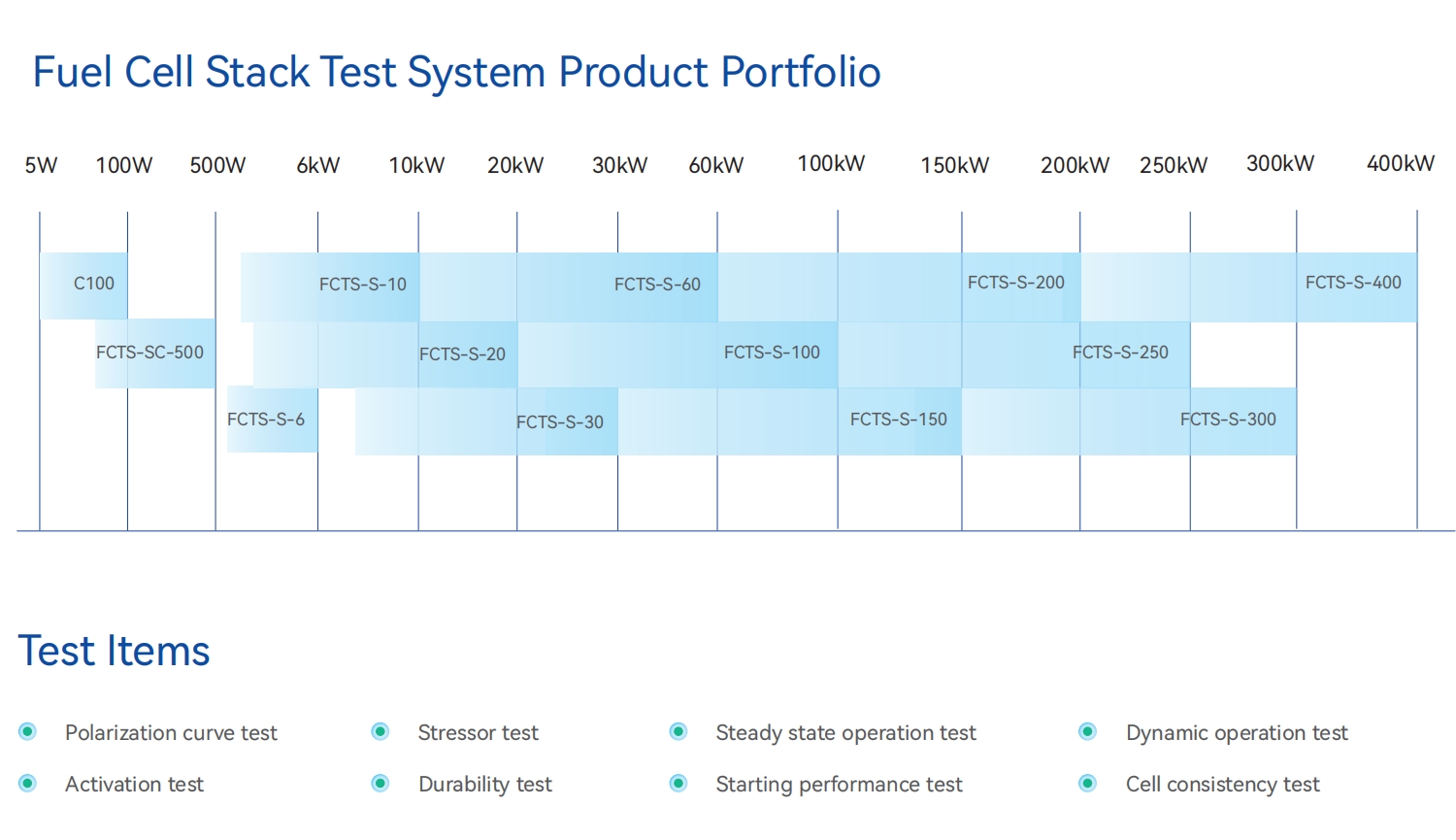
Task: Select the bullet beside Starting performance test
Action: point(678,784)
